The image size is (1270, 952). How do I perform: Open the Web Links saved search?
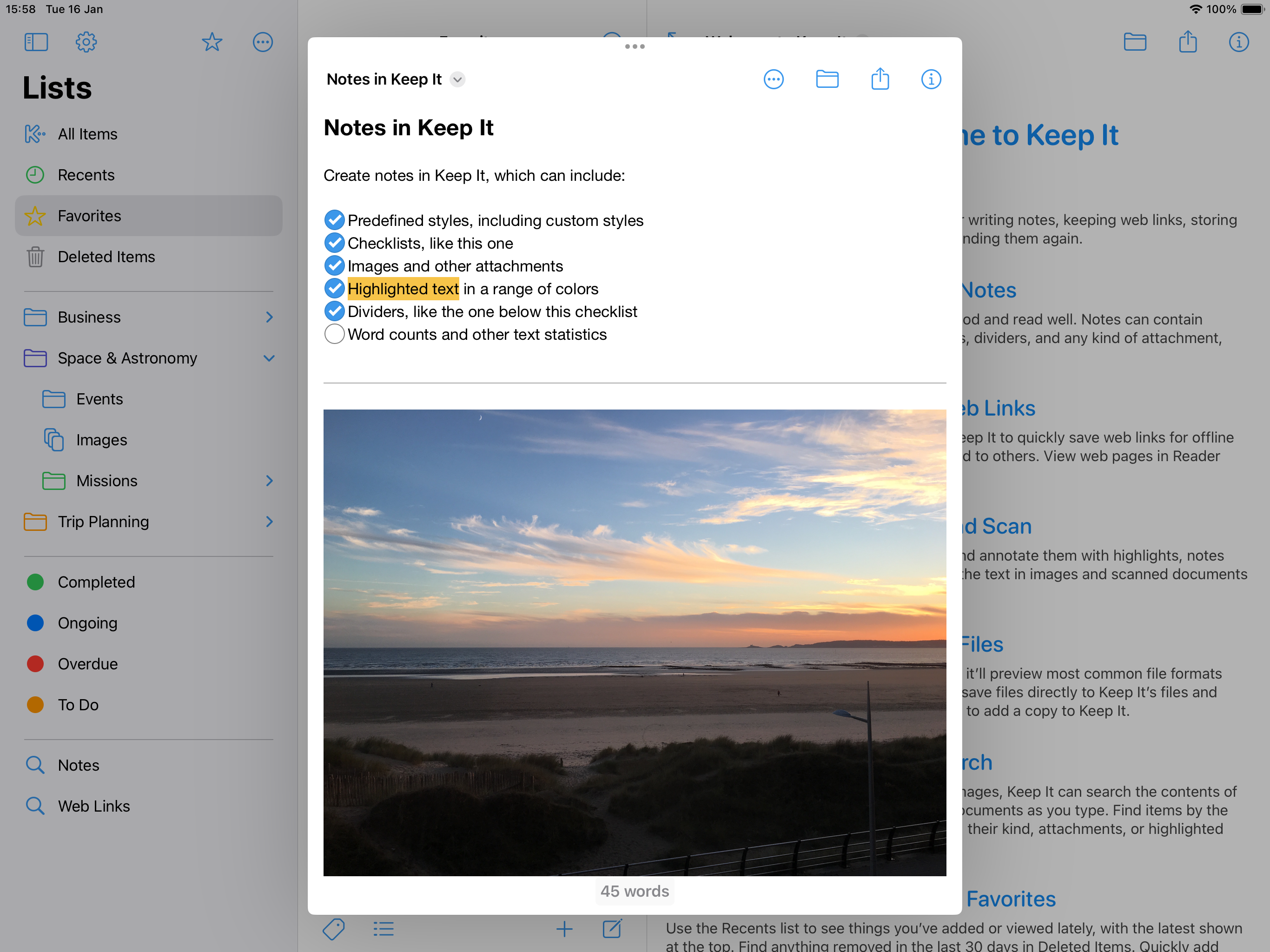tap(149, 806)
